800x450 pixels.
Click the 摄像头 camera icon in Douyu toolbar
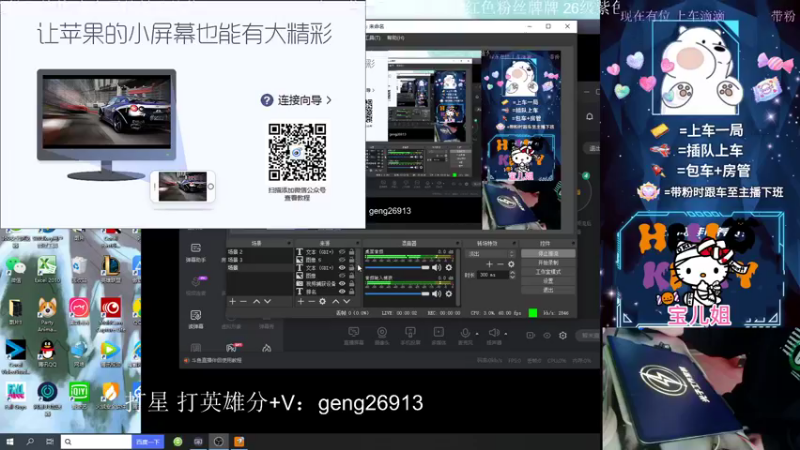click(x=382, y=335)
